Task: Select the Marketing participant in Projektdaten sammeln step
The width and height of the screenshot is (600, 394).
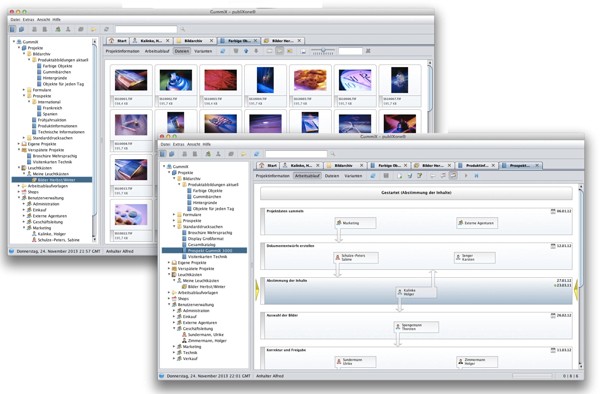Action: [355, 223]
